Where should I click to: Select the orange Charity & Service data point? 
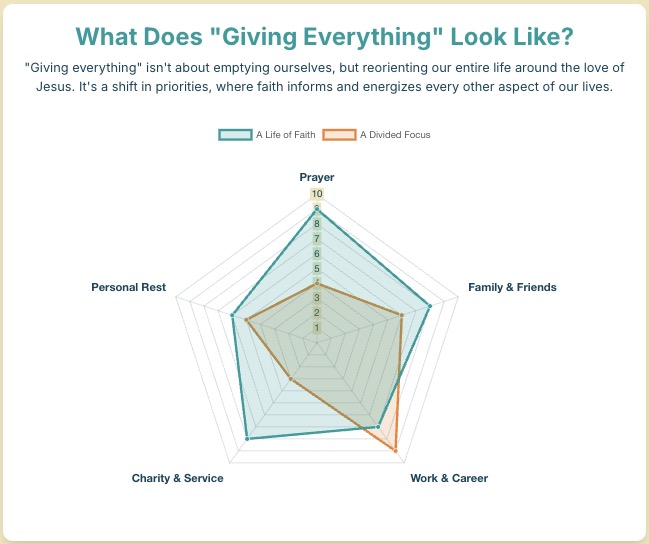tap(290, 379)
